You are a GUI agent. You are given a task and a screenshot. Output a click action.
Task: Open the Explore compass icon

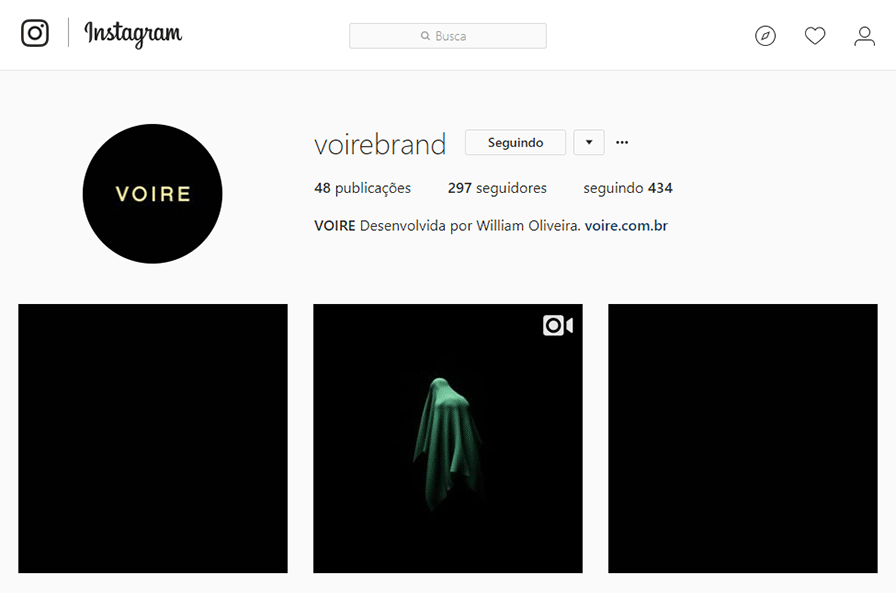(x=765, y=36)
